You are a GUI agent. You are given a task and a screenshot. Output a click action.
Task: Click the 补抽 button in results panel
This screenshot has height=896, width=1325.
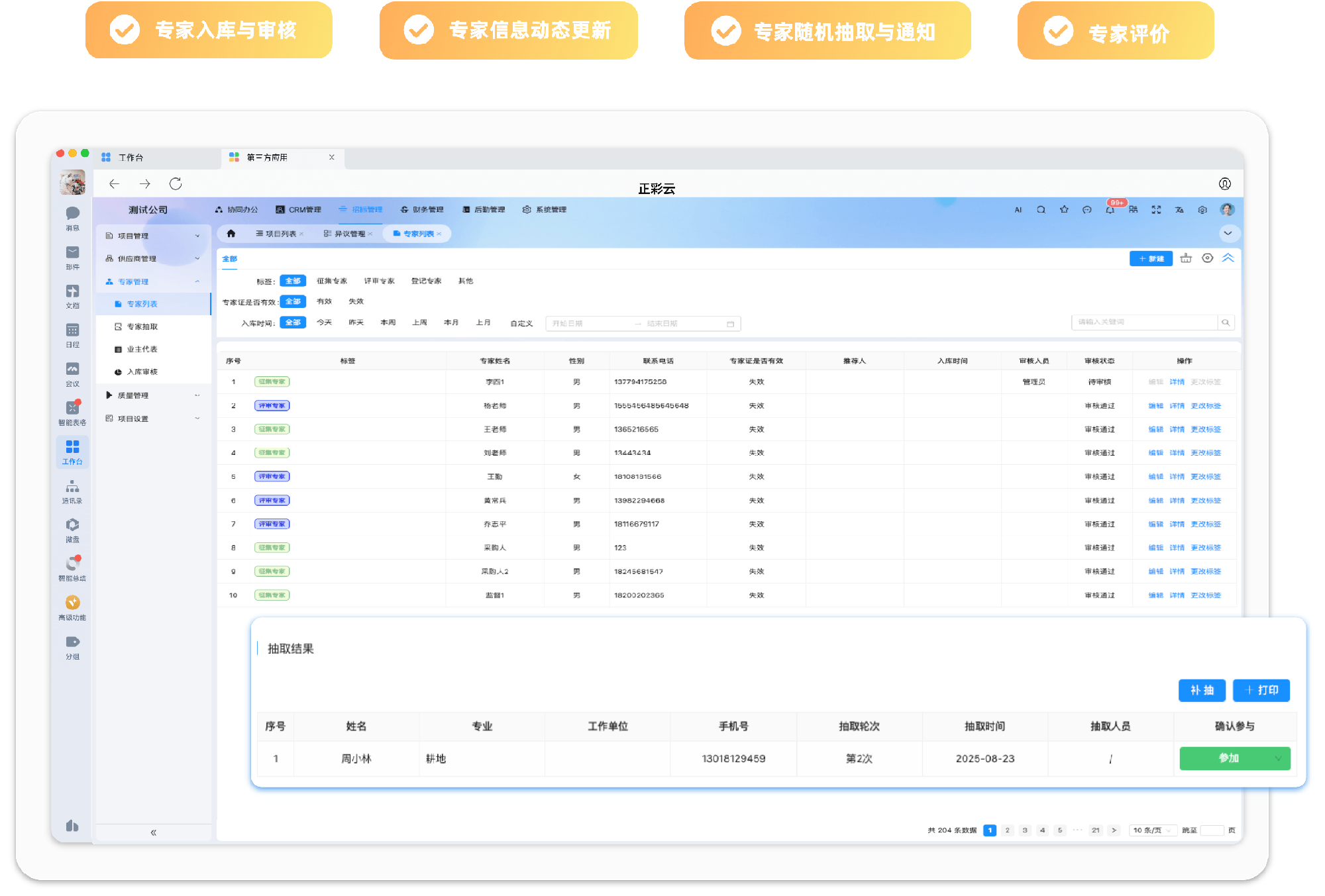(1202, 690)
